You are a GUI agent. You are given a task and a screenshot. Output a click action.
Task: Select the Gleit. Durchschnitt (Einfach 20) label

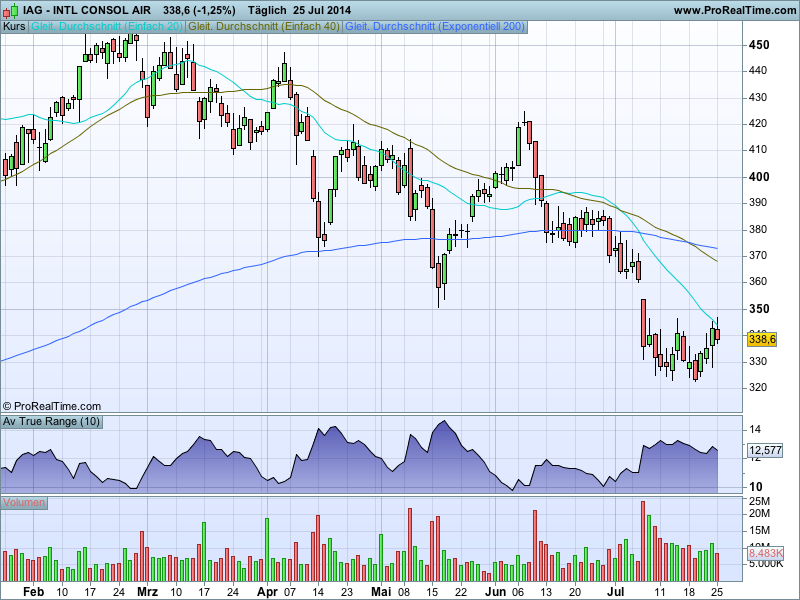click(x=107, y=26)
